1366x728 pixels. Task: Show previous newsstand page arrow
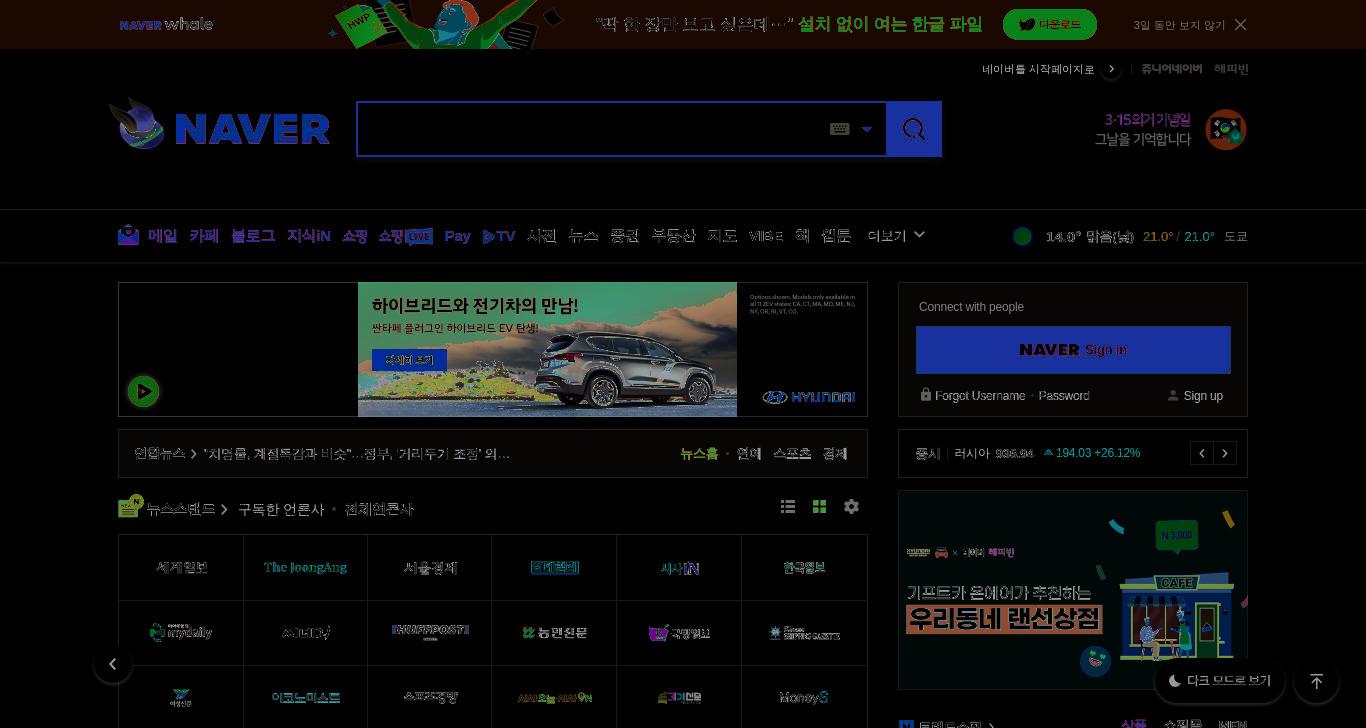113,664
